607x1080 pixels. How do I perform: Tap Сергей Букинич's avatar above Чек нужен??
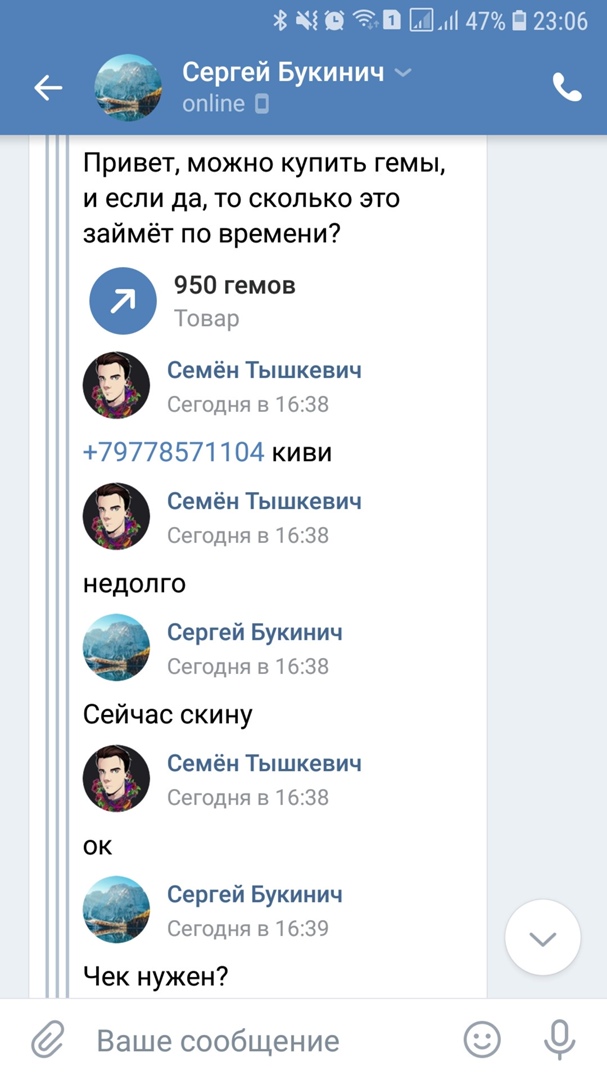coord(116,909)
